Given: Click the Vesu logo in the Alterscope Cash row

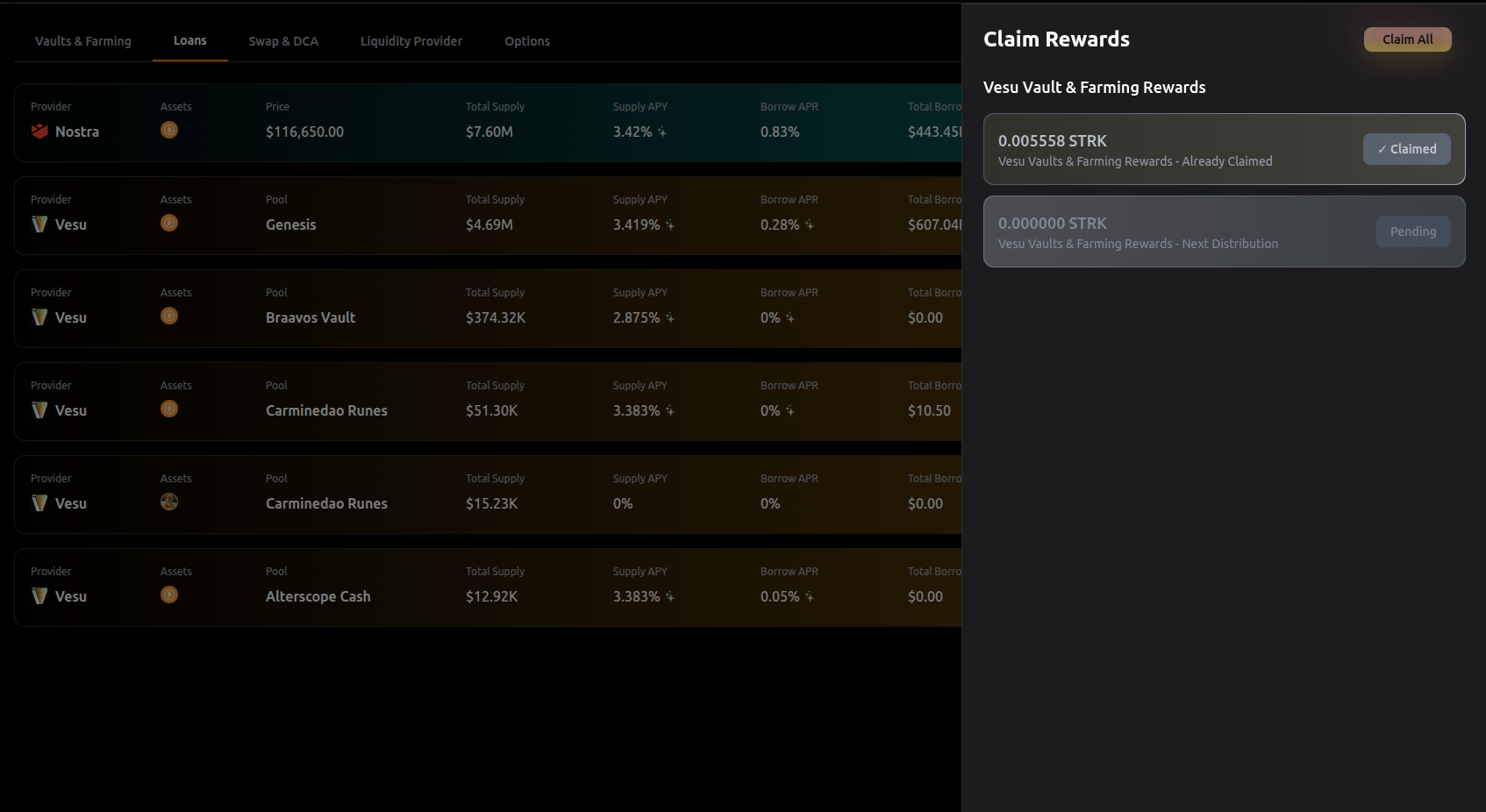Looking at the screenshot, I should (39, 596).
